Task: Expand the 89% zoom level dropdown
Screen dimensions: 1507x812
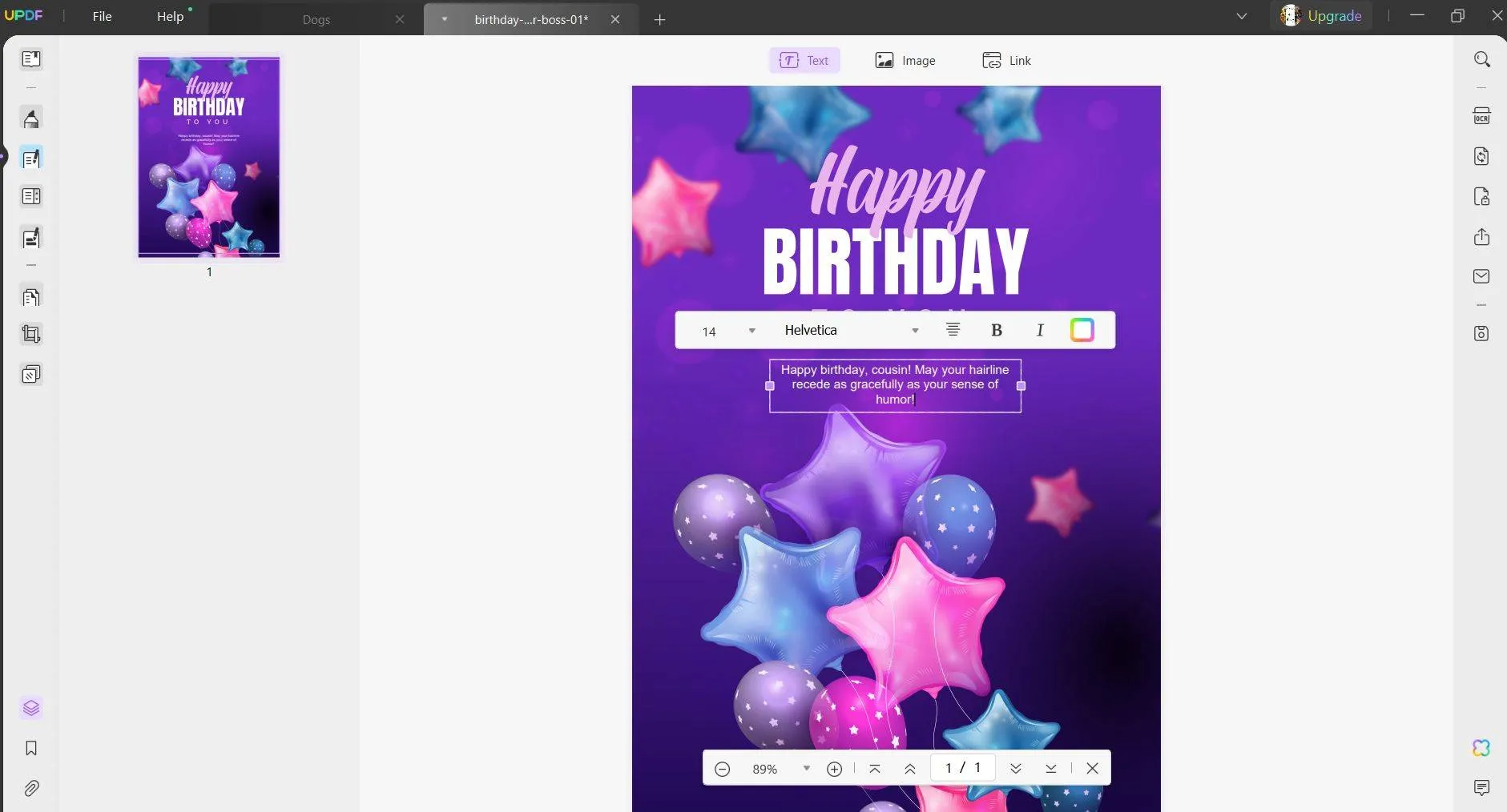Action: pyautogui.click(x=807, y=769)
